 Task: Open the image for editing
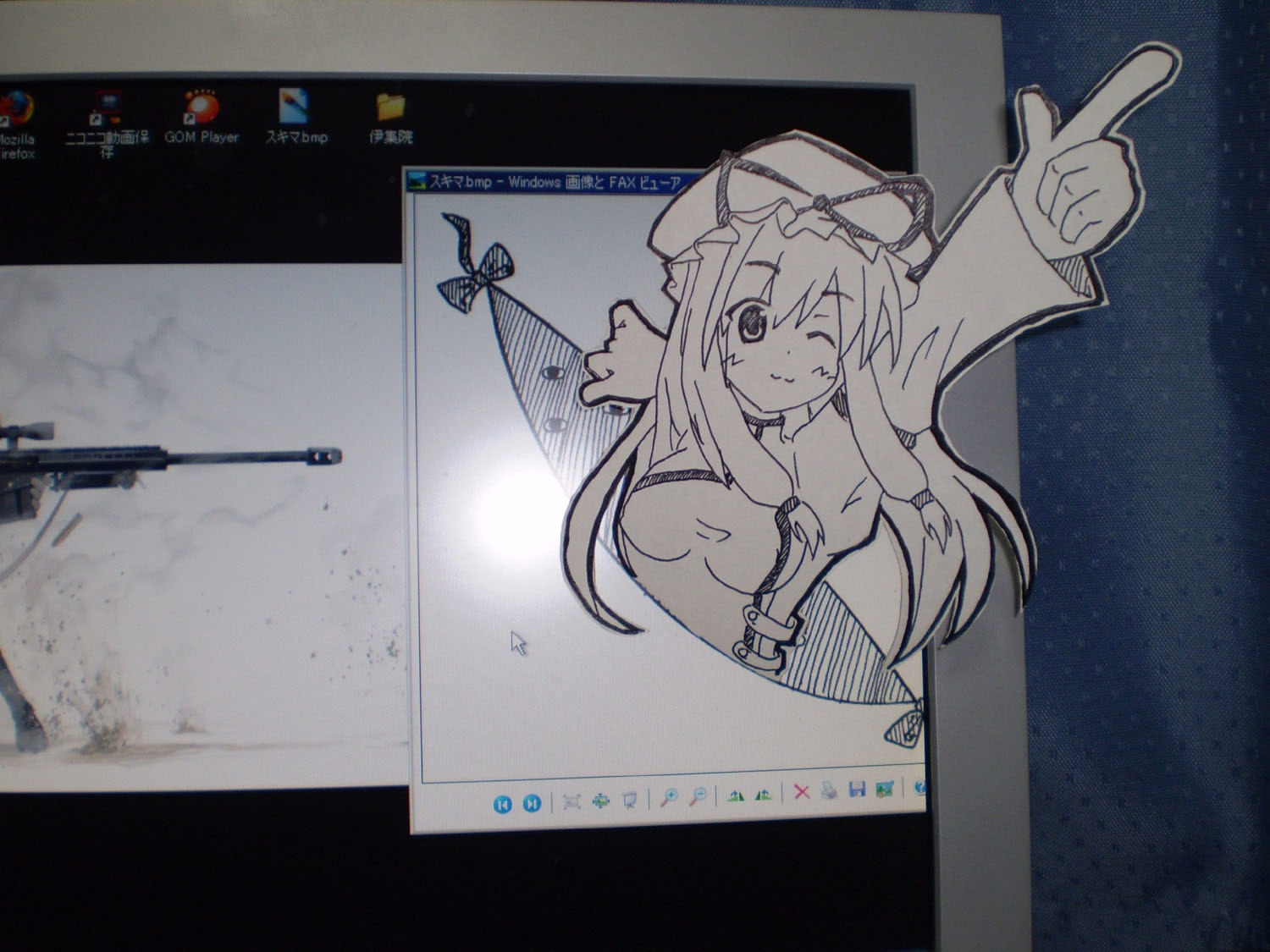886,790
